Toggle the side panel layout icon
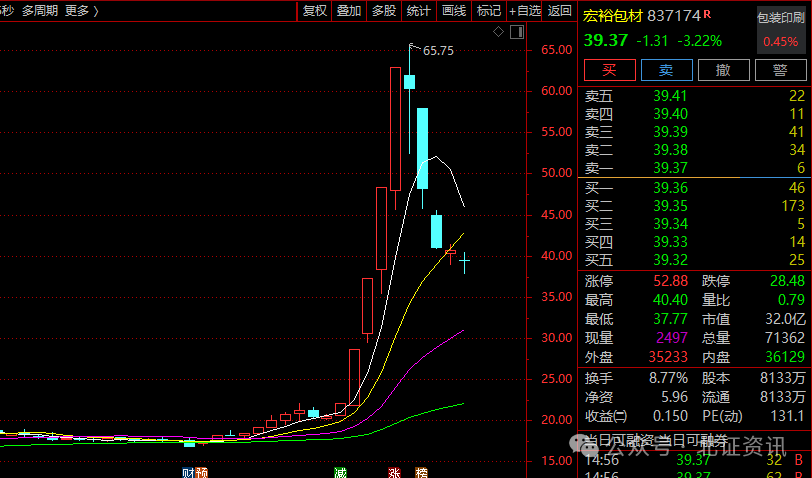Screen dimensions: 812x478 point(517,32)
